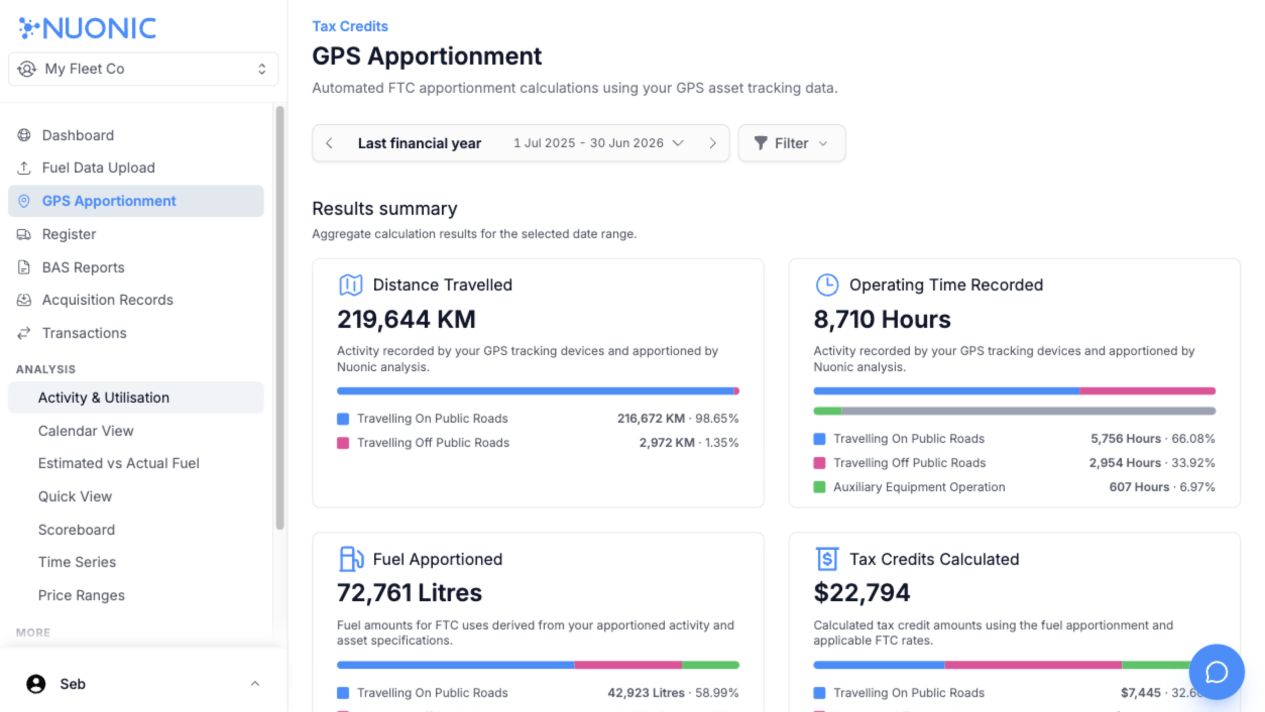Click the Dashboard globe icon
The image size is (1265, 712).
click(x=24, y=135)
